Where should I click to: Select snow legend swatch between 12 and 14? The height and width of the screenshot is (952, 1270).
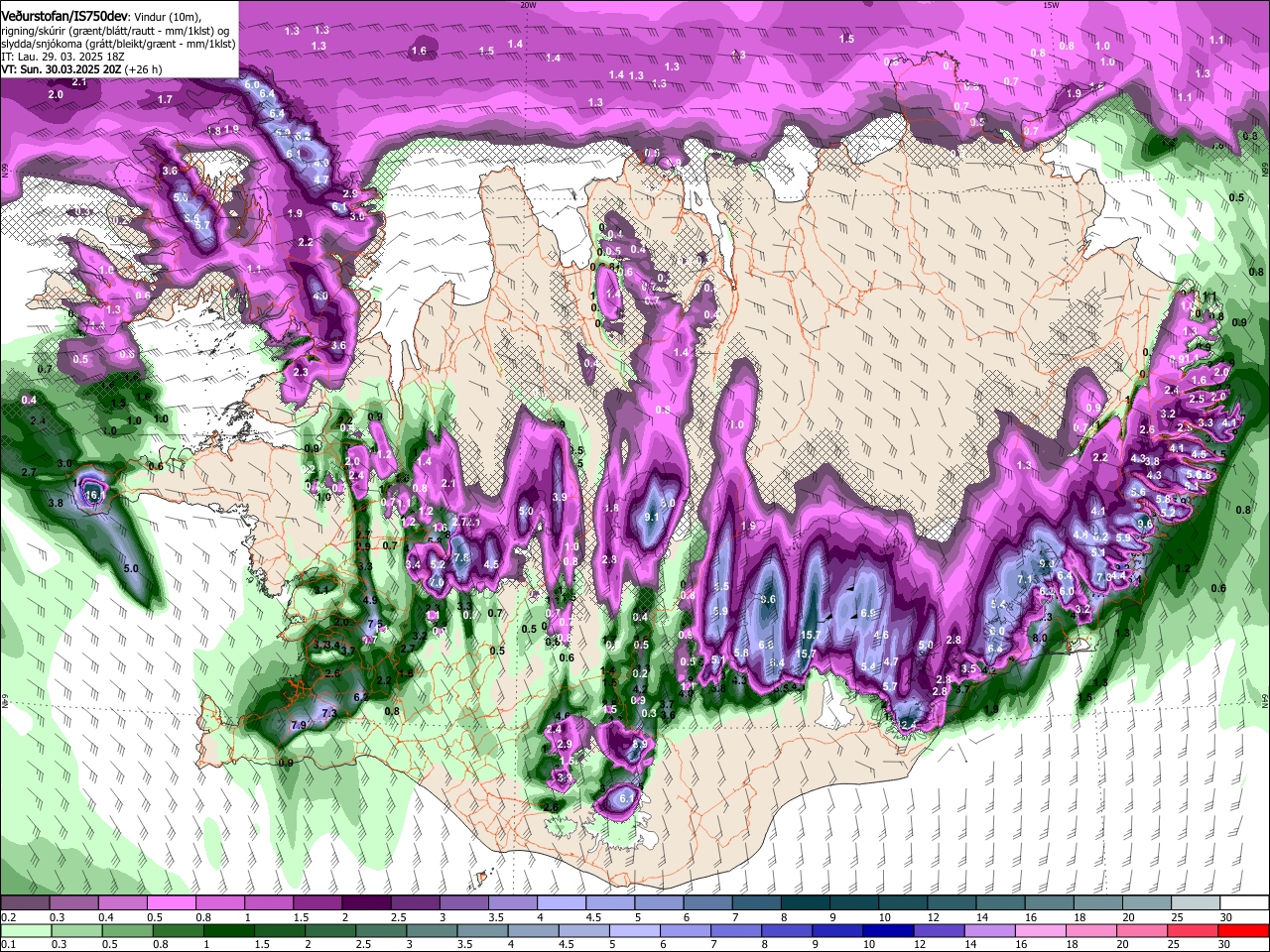952,902
